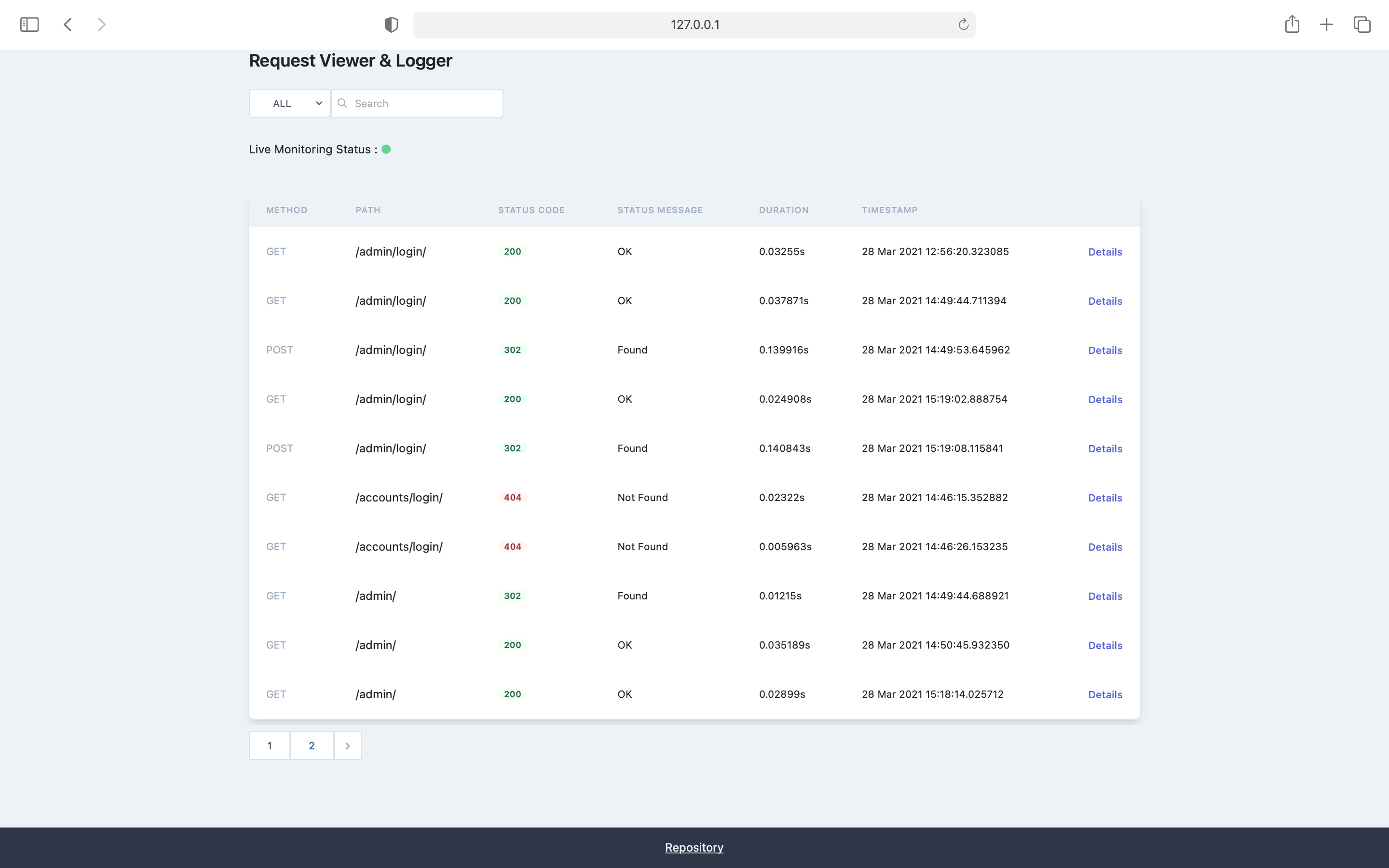Open Details for the first /admin/login/ request

click(x=1104, y=251)
